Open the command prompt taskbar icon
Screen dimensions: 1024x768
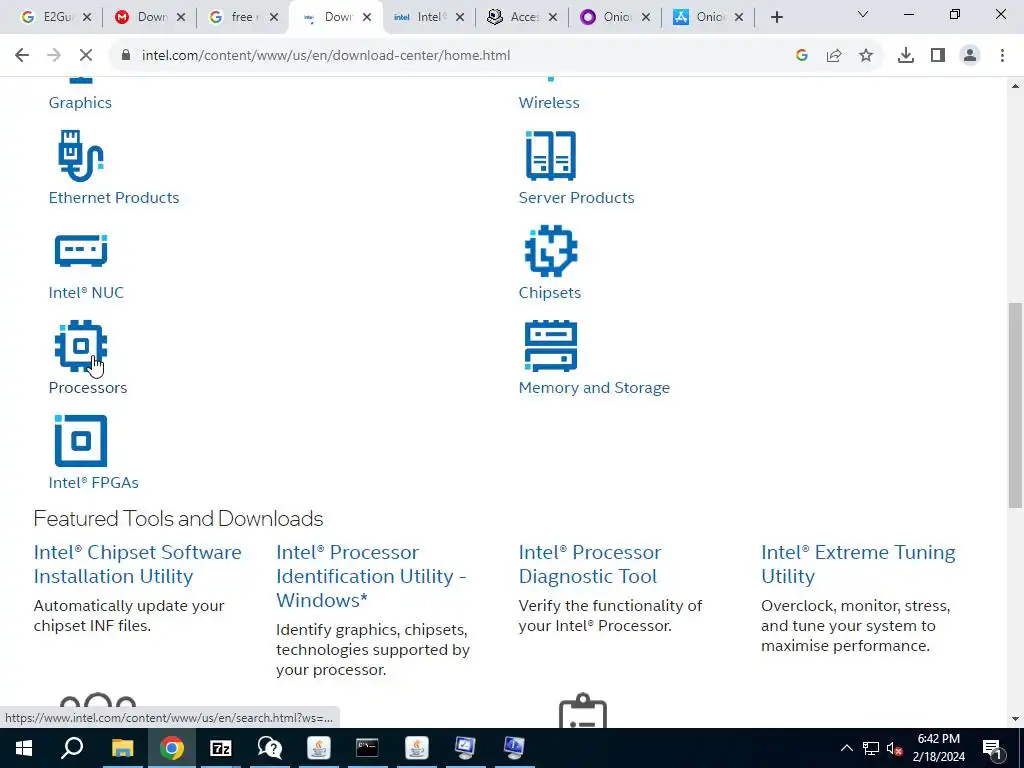pyautogui.click(x=367, y=748)
